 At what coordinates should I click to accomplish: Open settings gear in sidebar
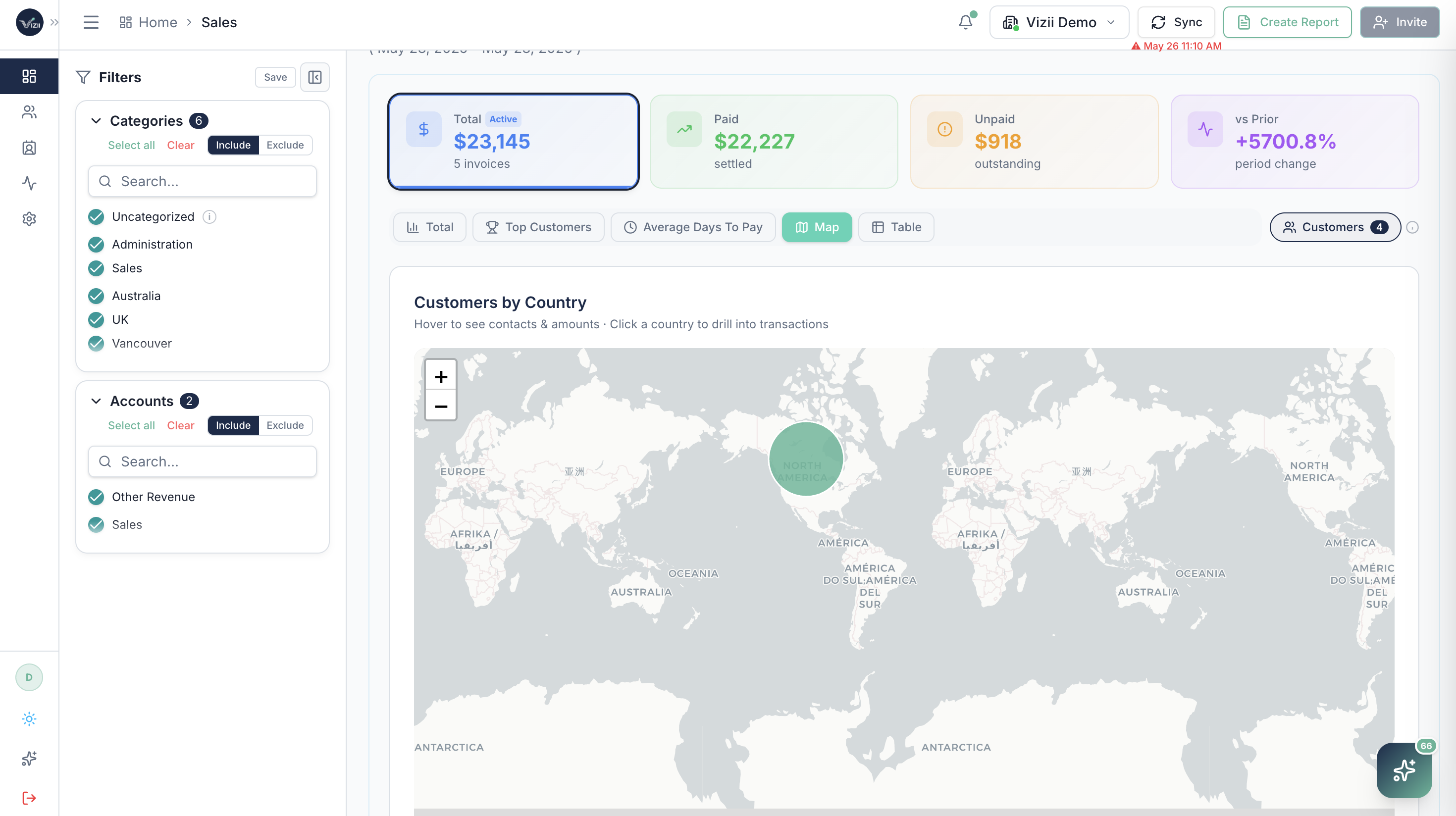[x=29, y=219]
